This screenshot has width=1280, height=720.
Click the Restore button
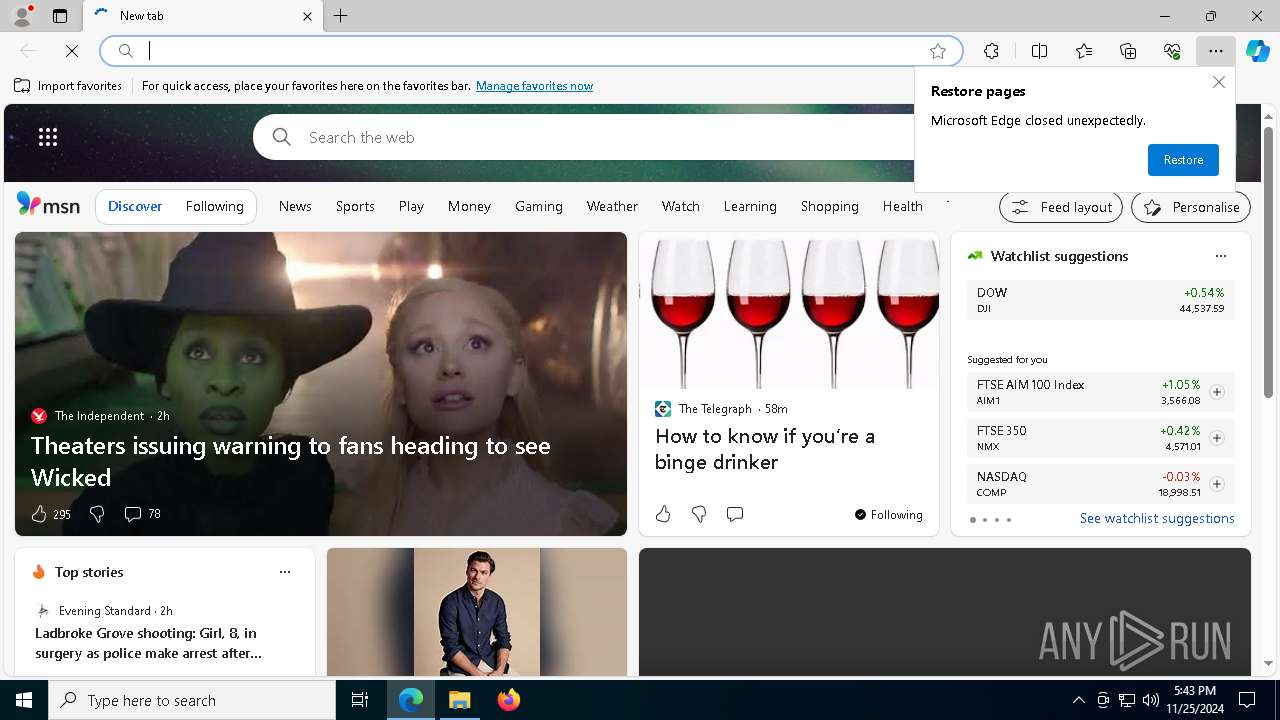click(x=1183, y=160)
